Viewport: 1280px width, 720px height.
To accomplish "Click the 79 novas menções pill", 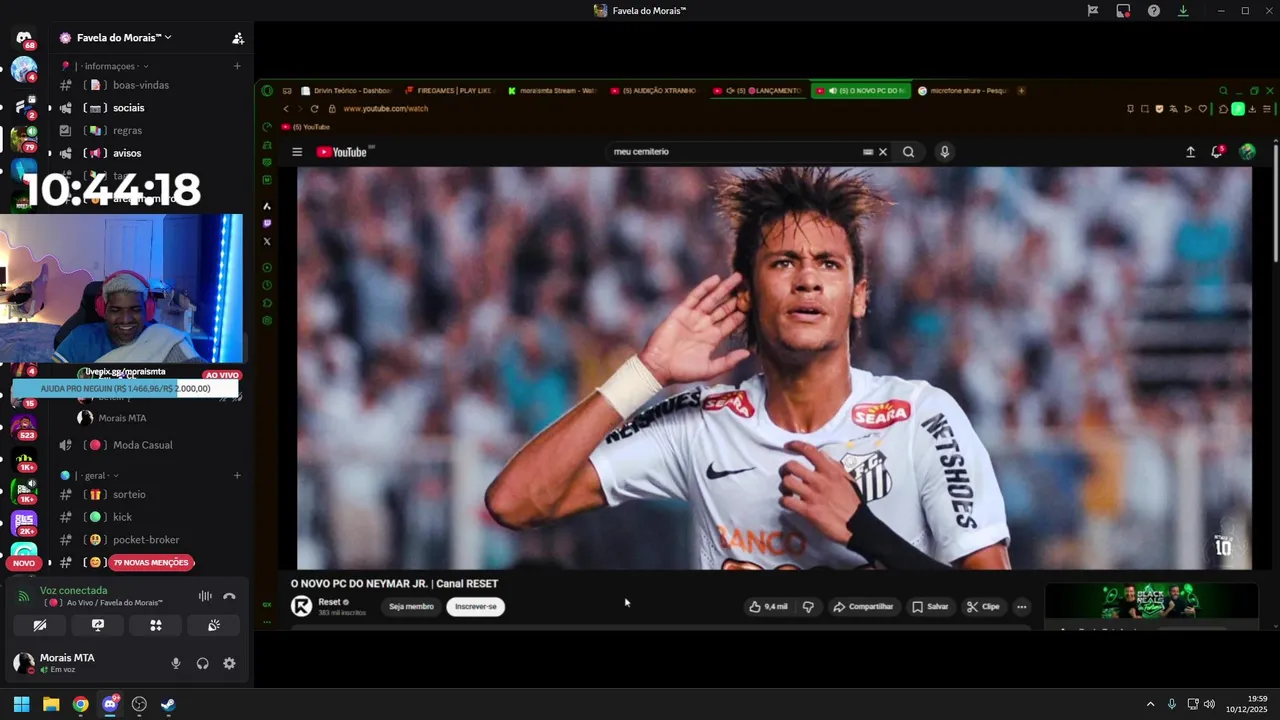I will click(x=151, y=563).
